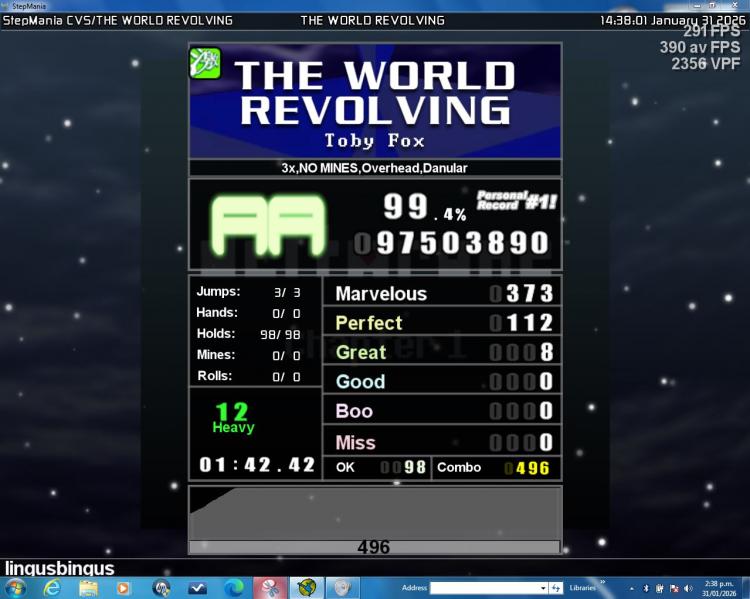Click the Address bar refresh go button
This screenshot has width=750, height=599.
pyautogui.click(x=556, y=588)
